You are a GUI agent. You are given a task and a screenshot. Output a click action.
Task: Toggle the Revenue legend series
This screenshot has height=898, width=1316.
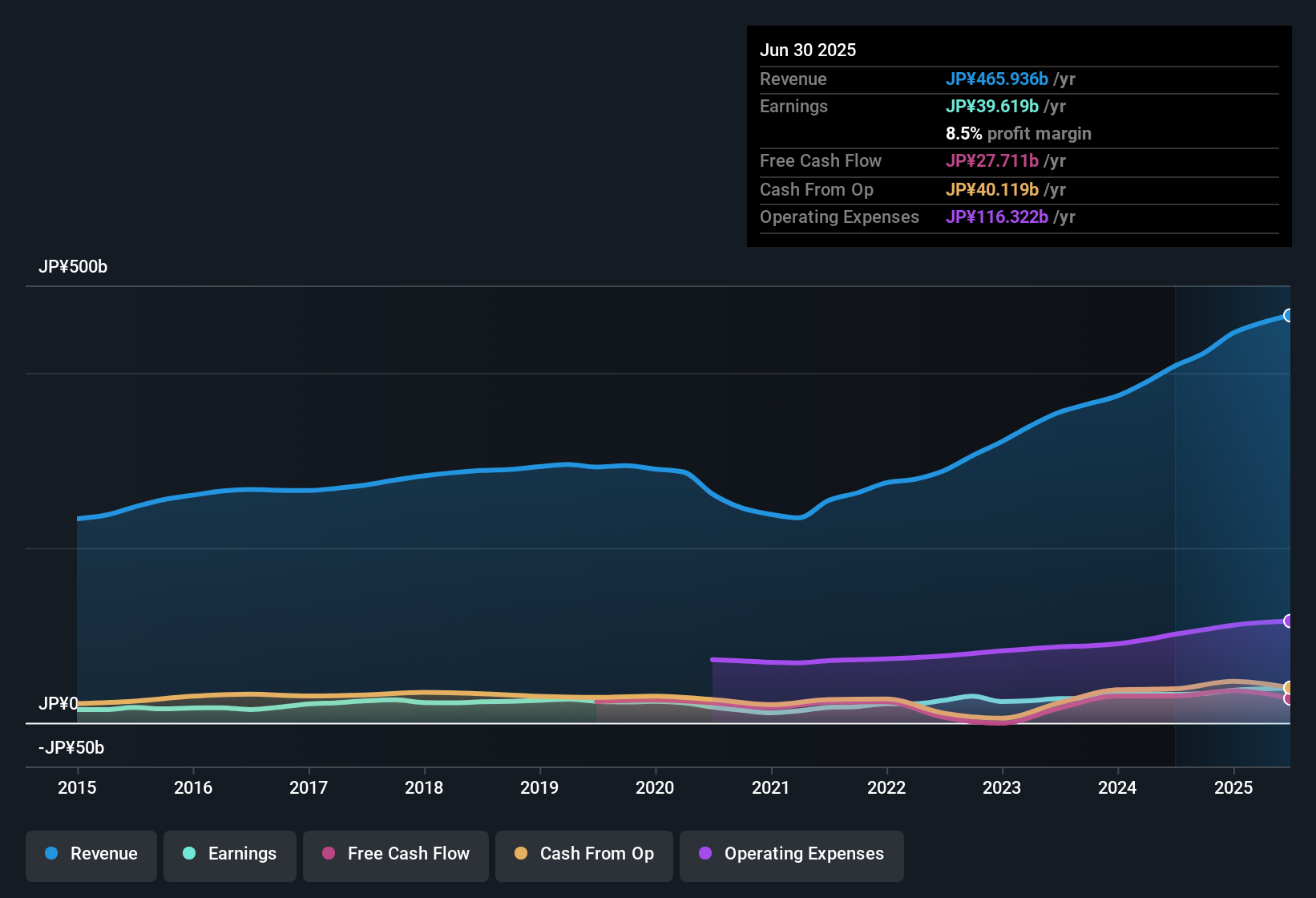coord(91,854)
